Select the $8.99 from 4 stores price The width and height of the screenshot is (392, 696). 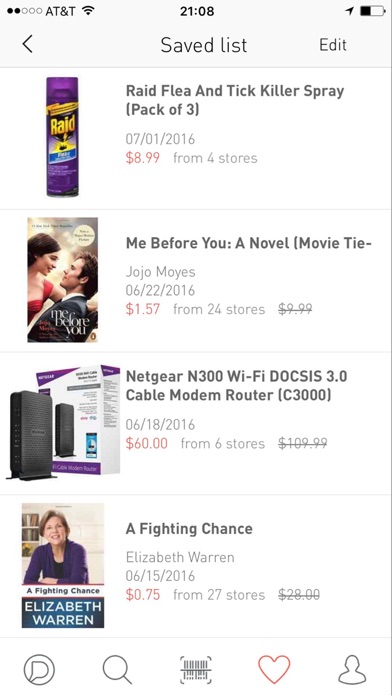click(191, 158)
